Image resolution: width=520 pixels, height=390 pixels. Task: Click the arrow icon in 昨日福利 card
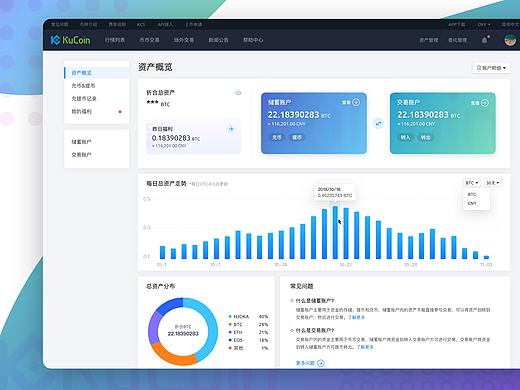tap(231, 129)
